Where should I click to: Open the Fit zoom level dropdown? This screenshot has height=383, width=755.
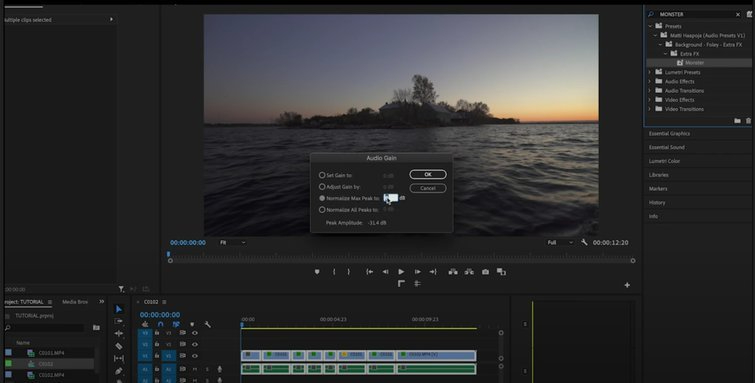(x=233, y=242)
